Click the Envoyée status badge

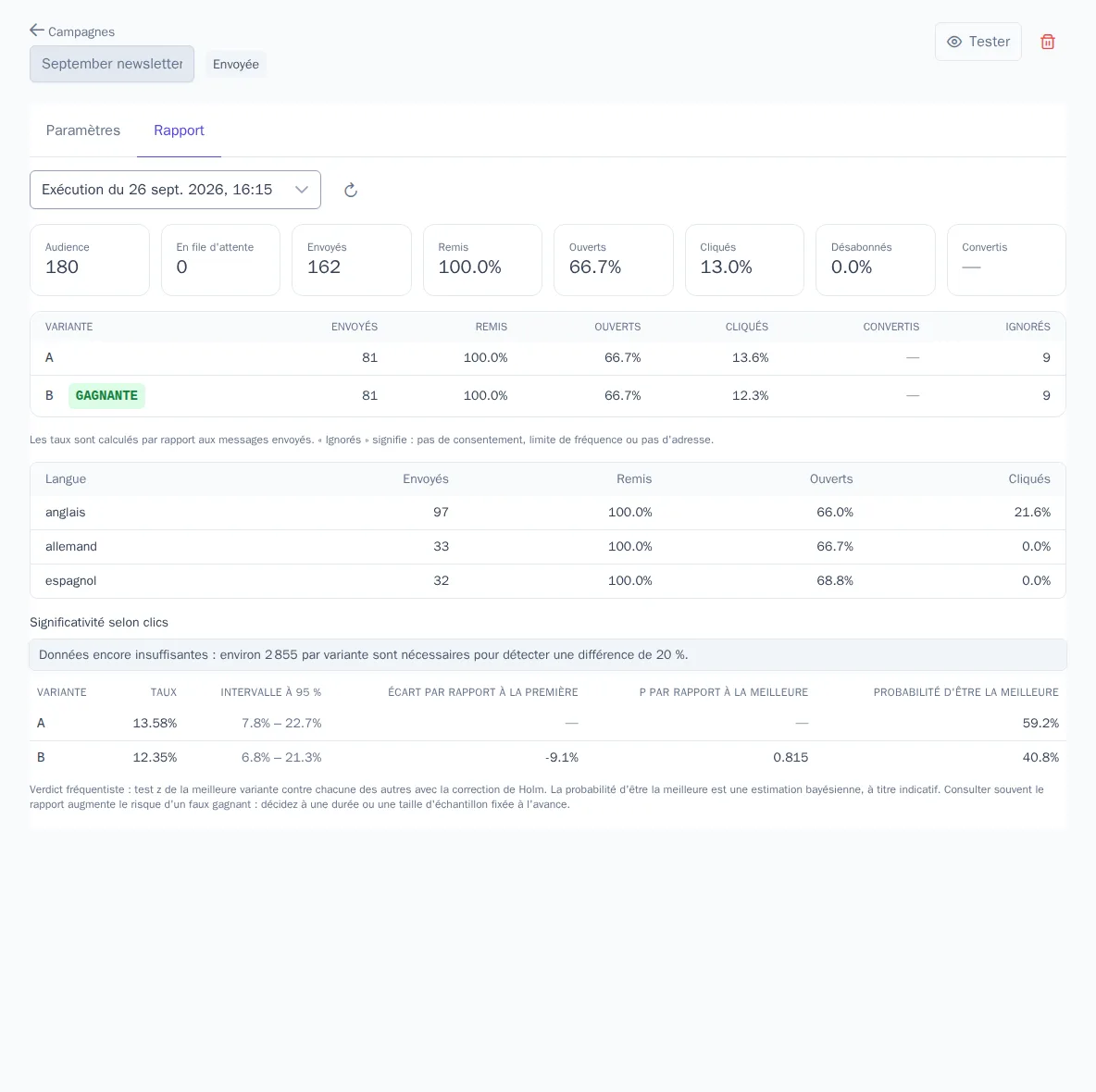pos(235,64)
